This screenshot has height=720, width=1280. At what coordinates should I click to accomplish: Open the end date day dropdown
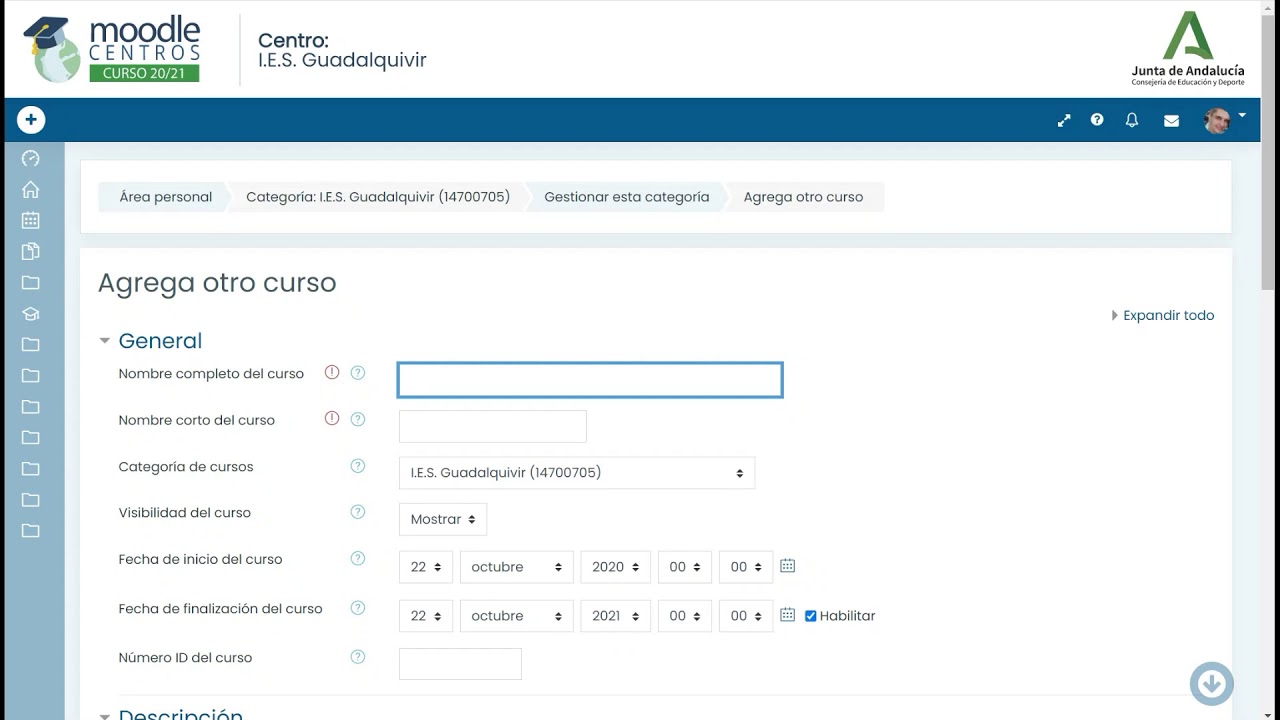pyautogui.click(x=426, y=616)
